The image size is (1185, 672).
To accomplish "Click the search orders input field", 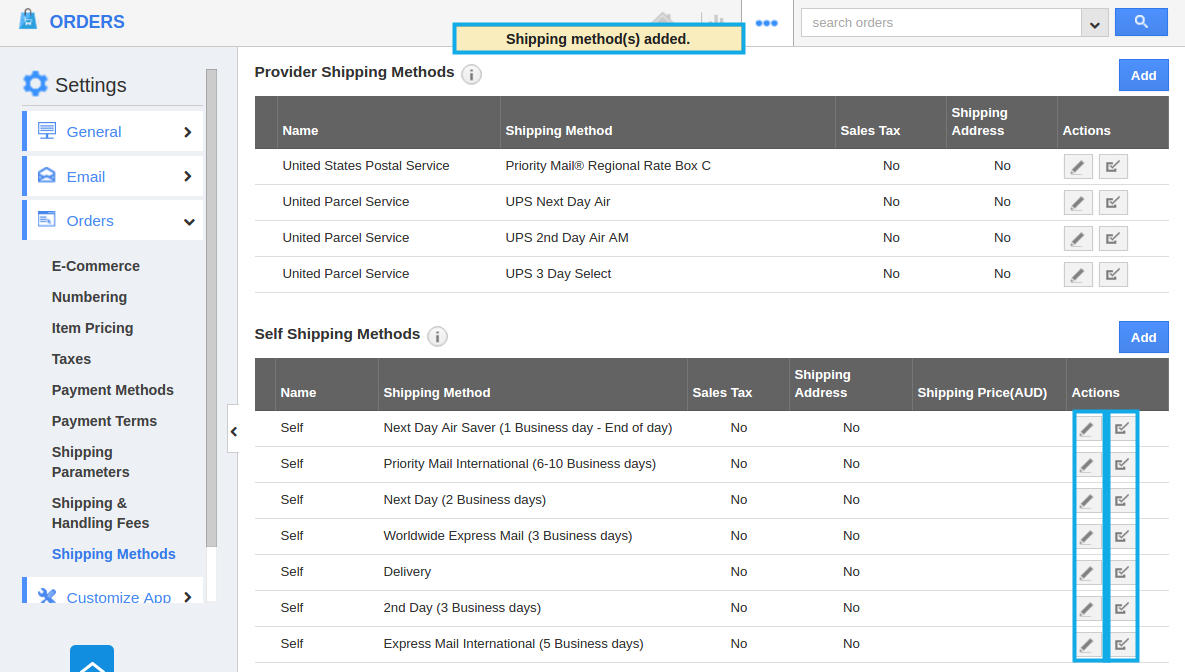I will 942,23.
